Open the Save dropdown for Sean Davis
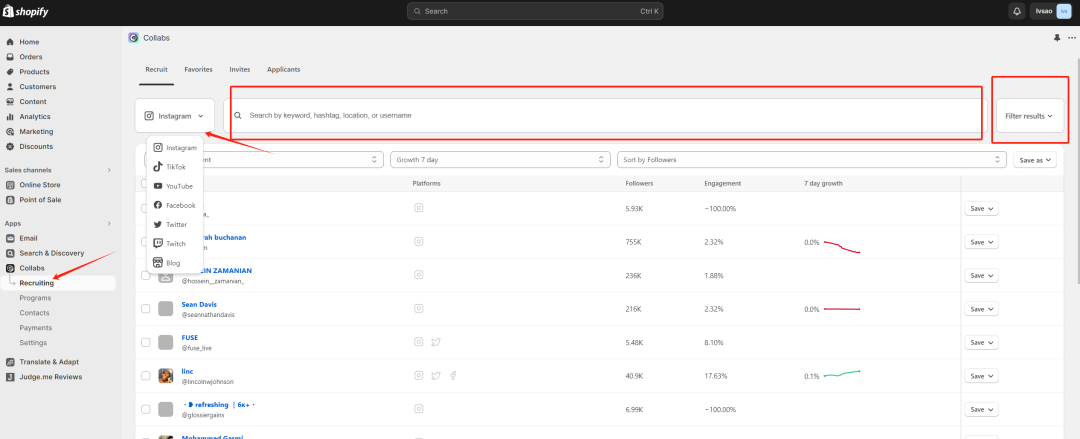This screenshot has height=439, width=1080. point(981,309)
